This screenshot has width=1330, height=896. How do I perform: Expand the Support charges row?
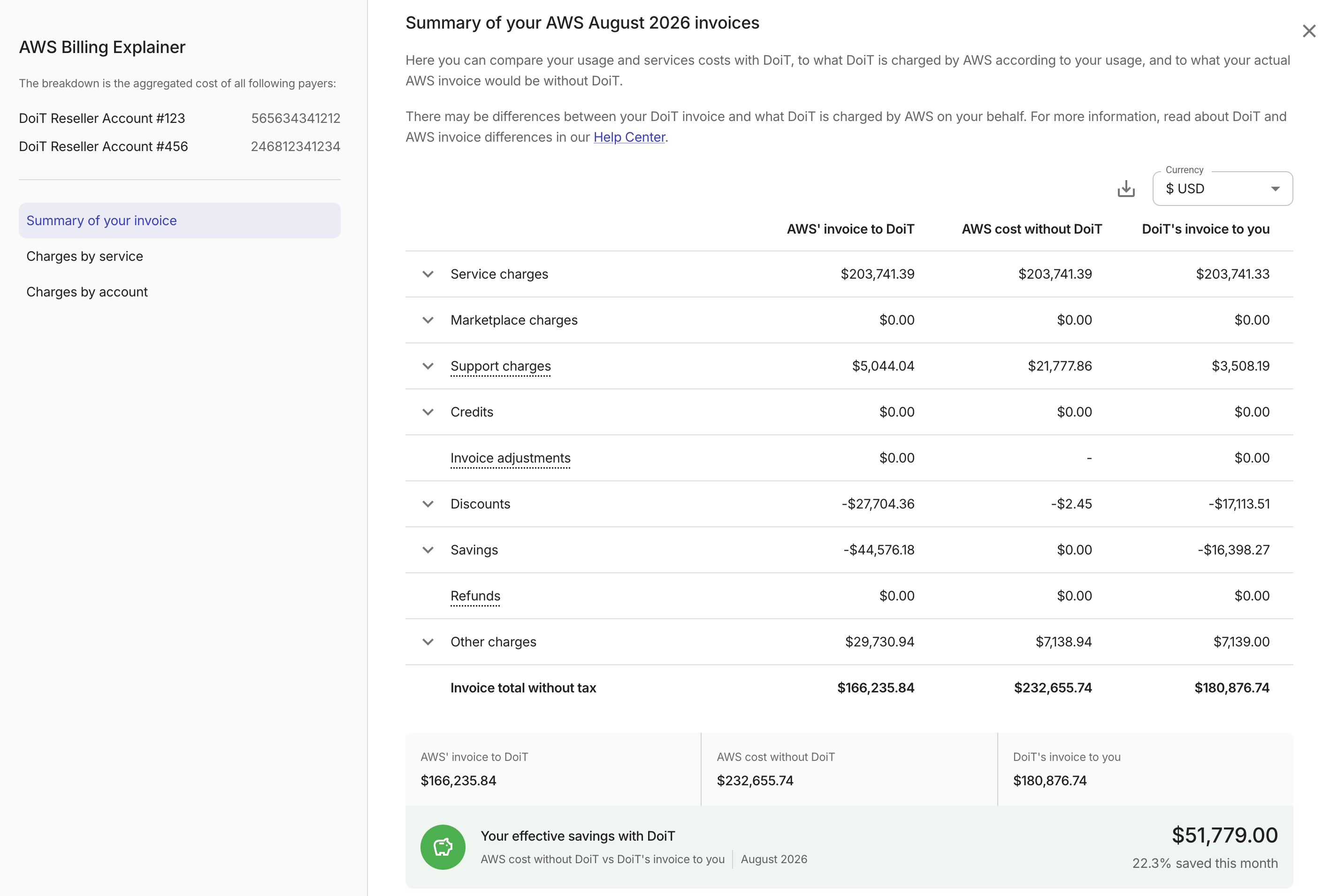[x=428, y=366]
